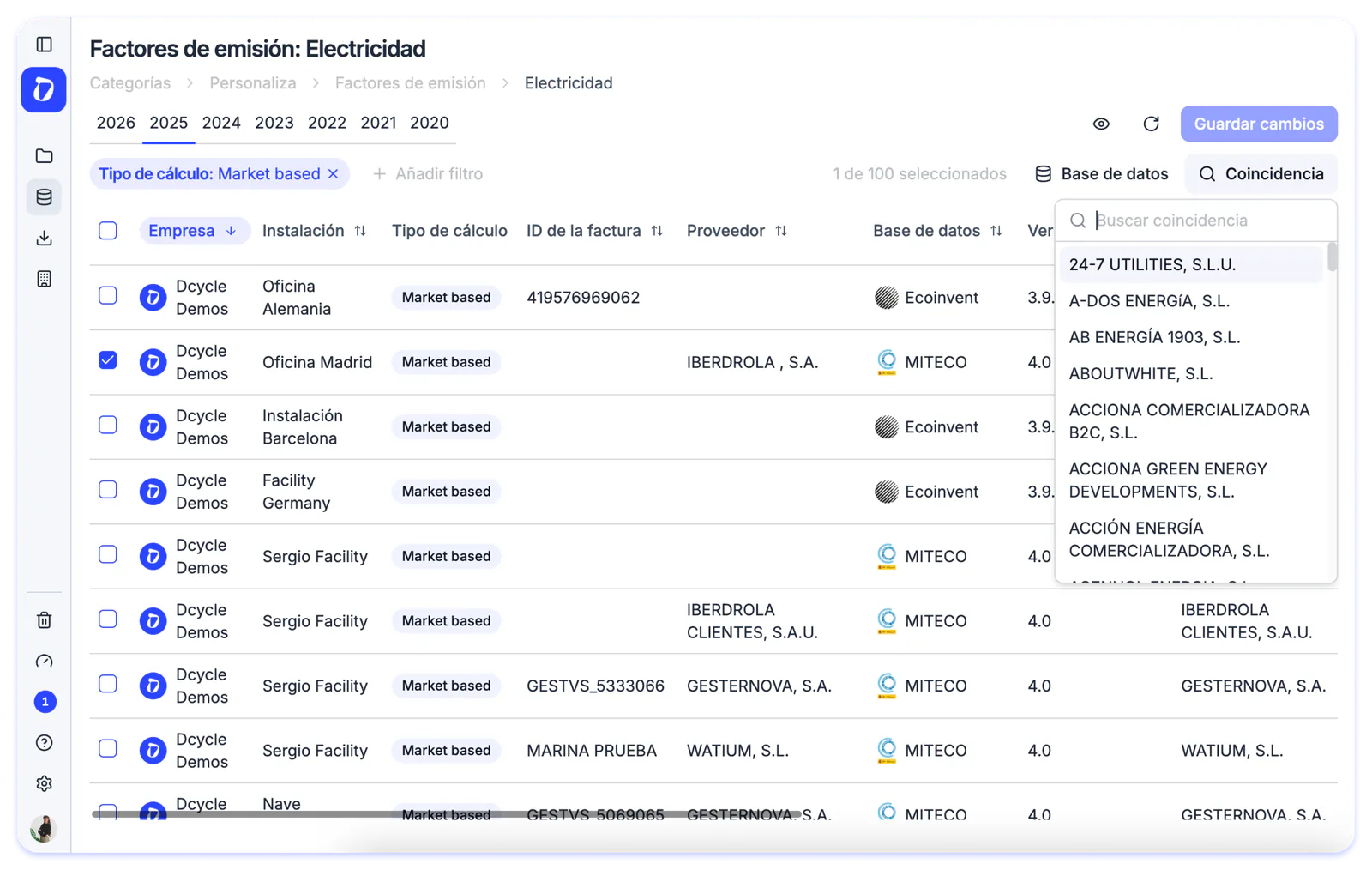This screenshot has height=870, width=1372.
Task: Toggle the Coincidencia dropdown button
Action: coord(1261,174)
